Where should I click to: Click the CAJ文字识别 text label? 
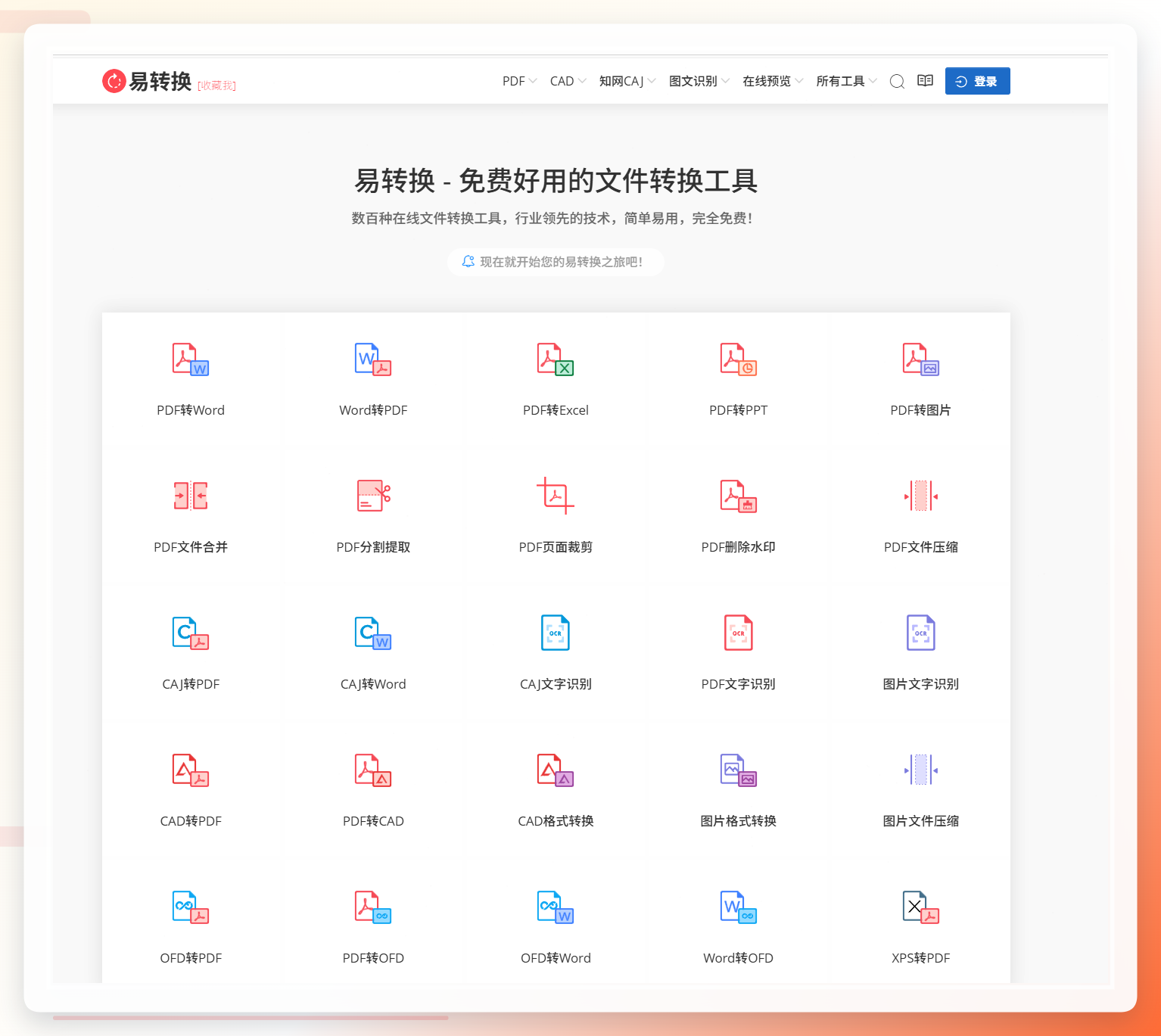pyautogui.click(x=556, y=684)
